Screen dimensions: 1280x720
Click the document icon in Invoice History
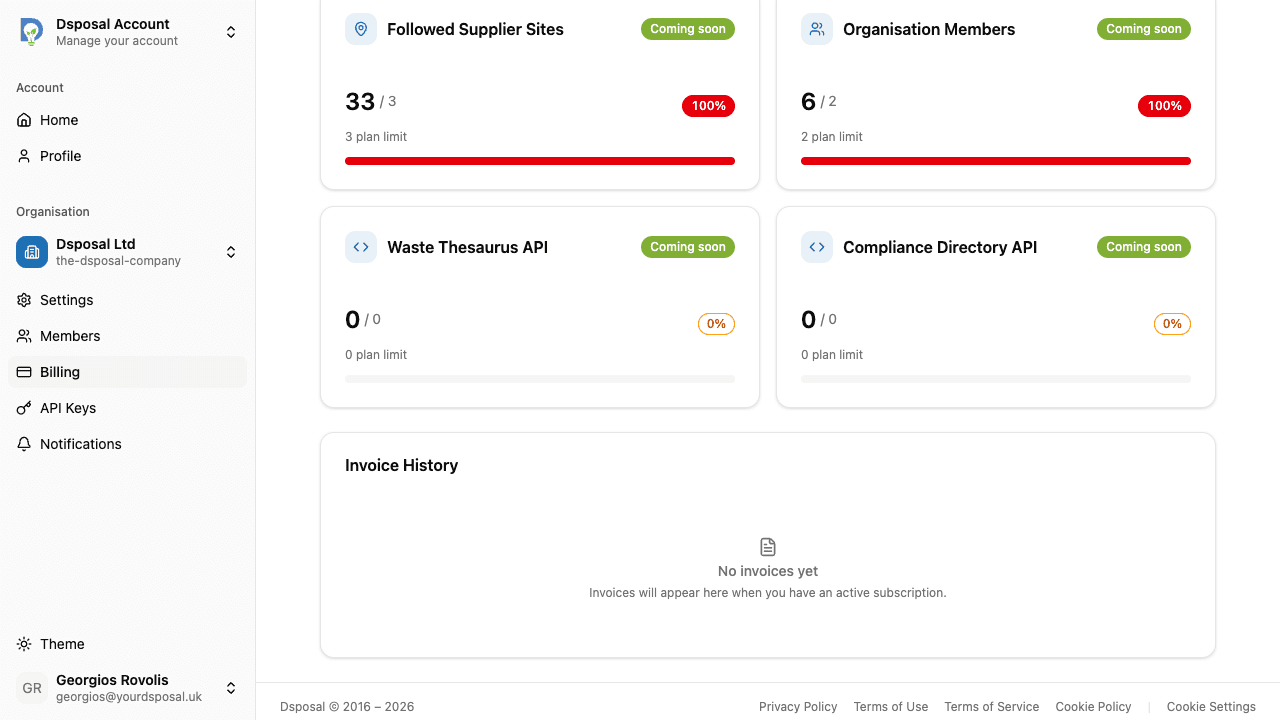pyautogui.click(x=767, y=547)
